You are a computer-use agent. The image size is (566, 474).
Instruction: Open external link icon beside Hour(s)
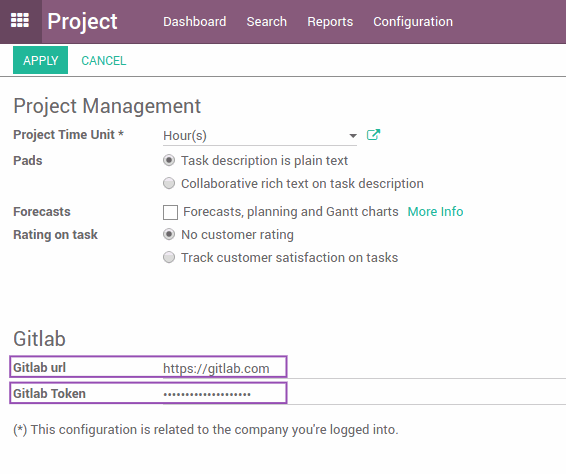[x=373, y=135]
